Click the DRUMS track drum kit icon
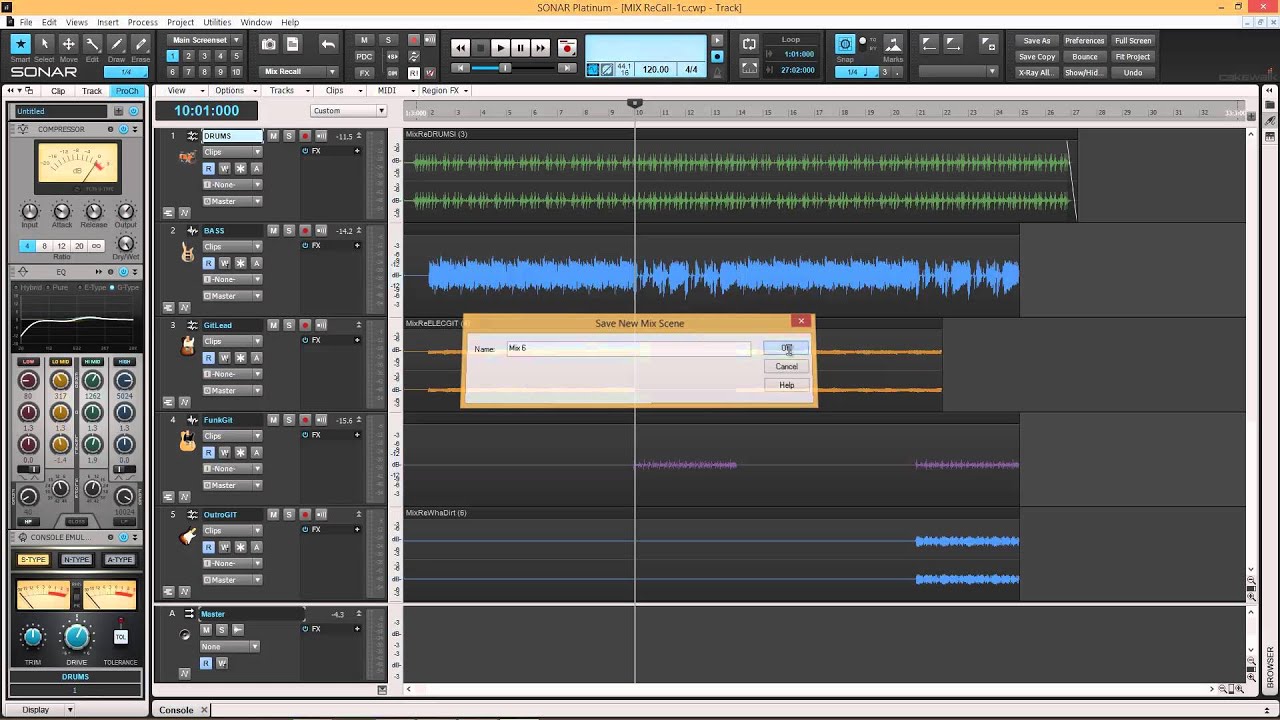Image resolution: width=1280 pixels, height=720 pixels. [187, 156]
